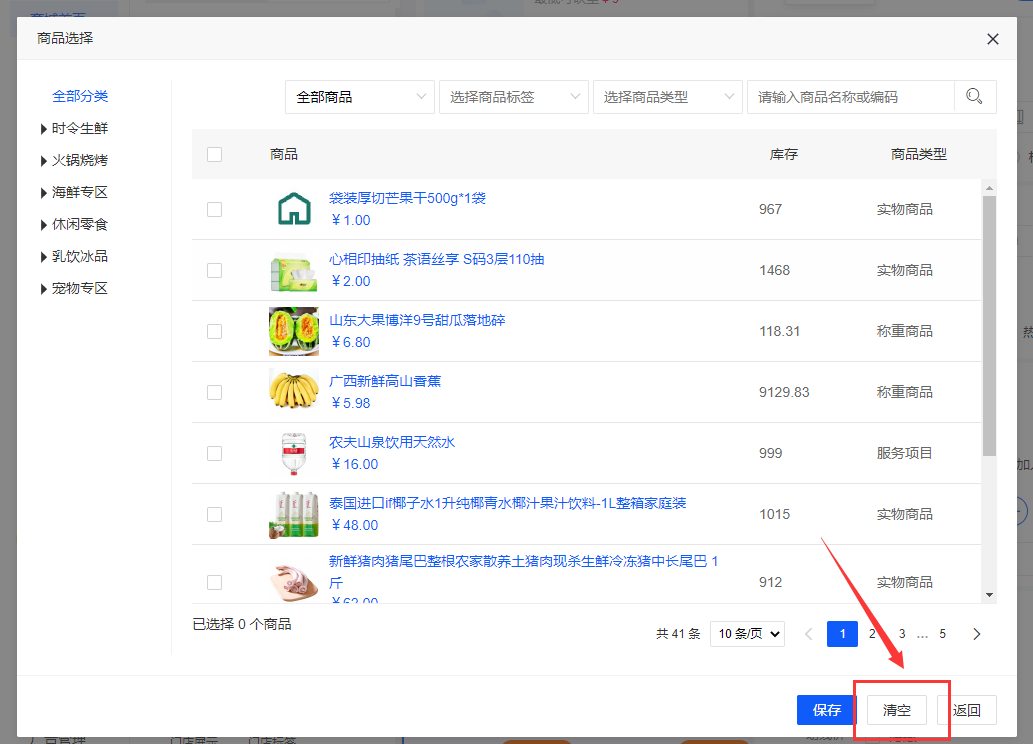Click the banana product thumbnail
The image size is (1033, 744).
(x=294, y=389)
